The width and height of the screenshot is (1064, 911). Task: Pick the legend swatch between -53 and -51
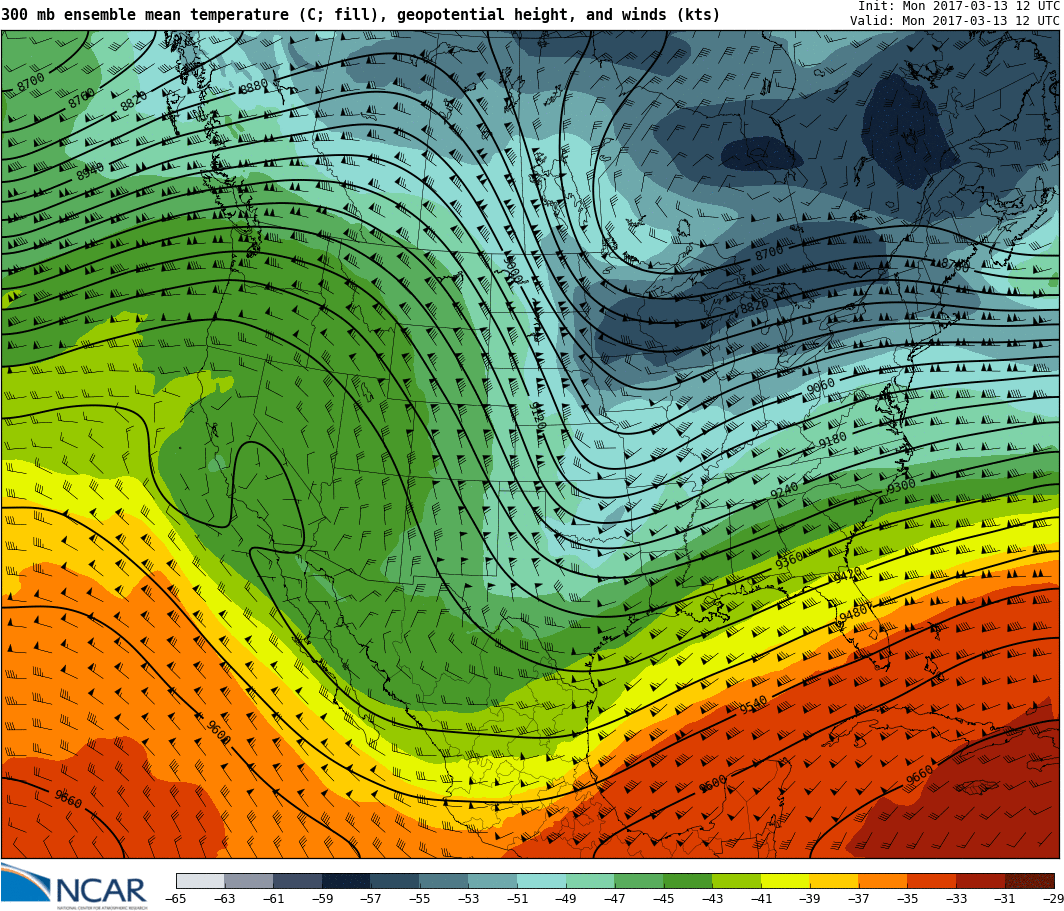coord(493,880)
